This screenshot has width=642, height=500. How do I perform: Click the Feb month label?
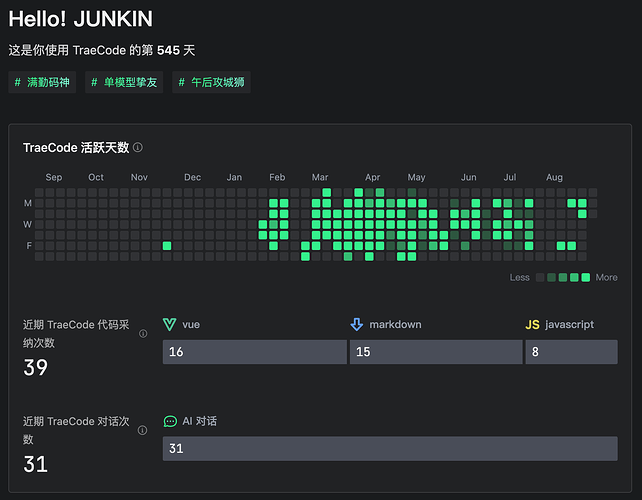click(x=277, y=177)
